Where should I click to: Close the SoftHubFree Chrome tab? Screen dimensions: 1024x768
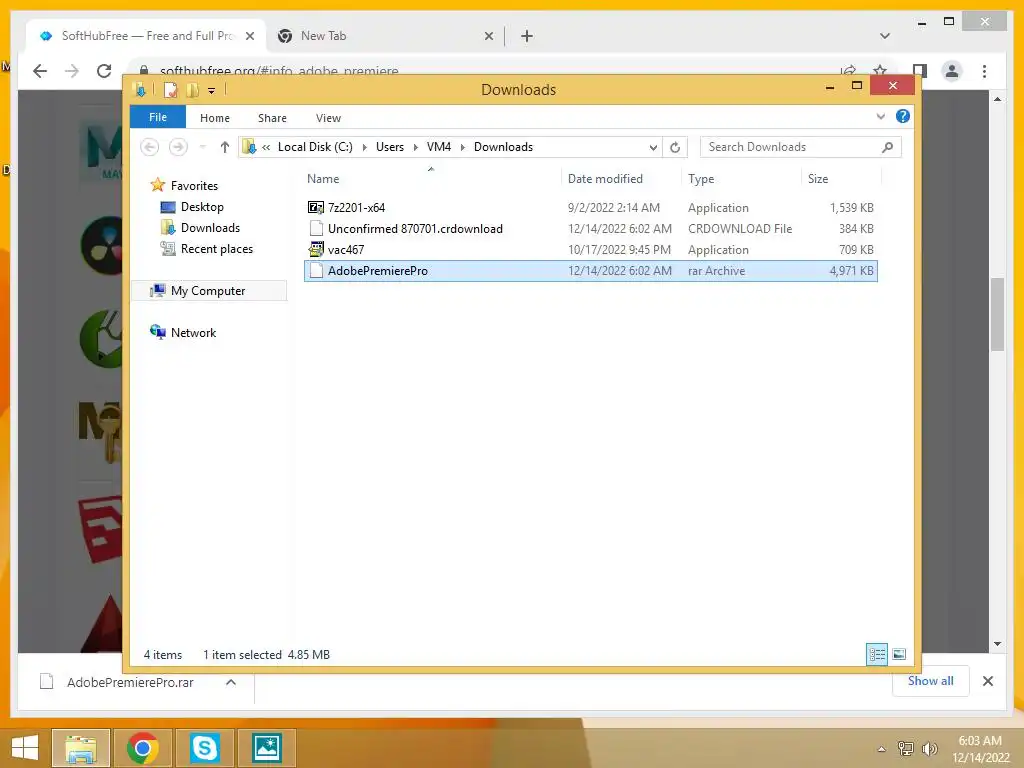(249, 36)
